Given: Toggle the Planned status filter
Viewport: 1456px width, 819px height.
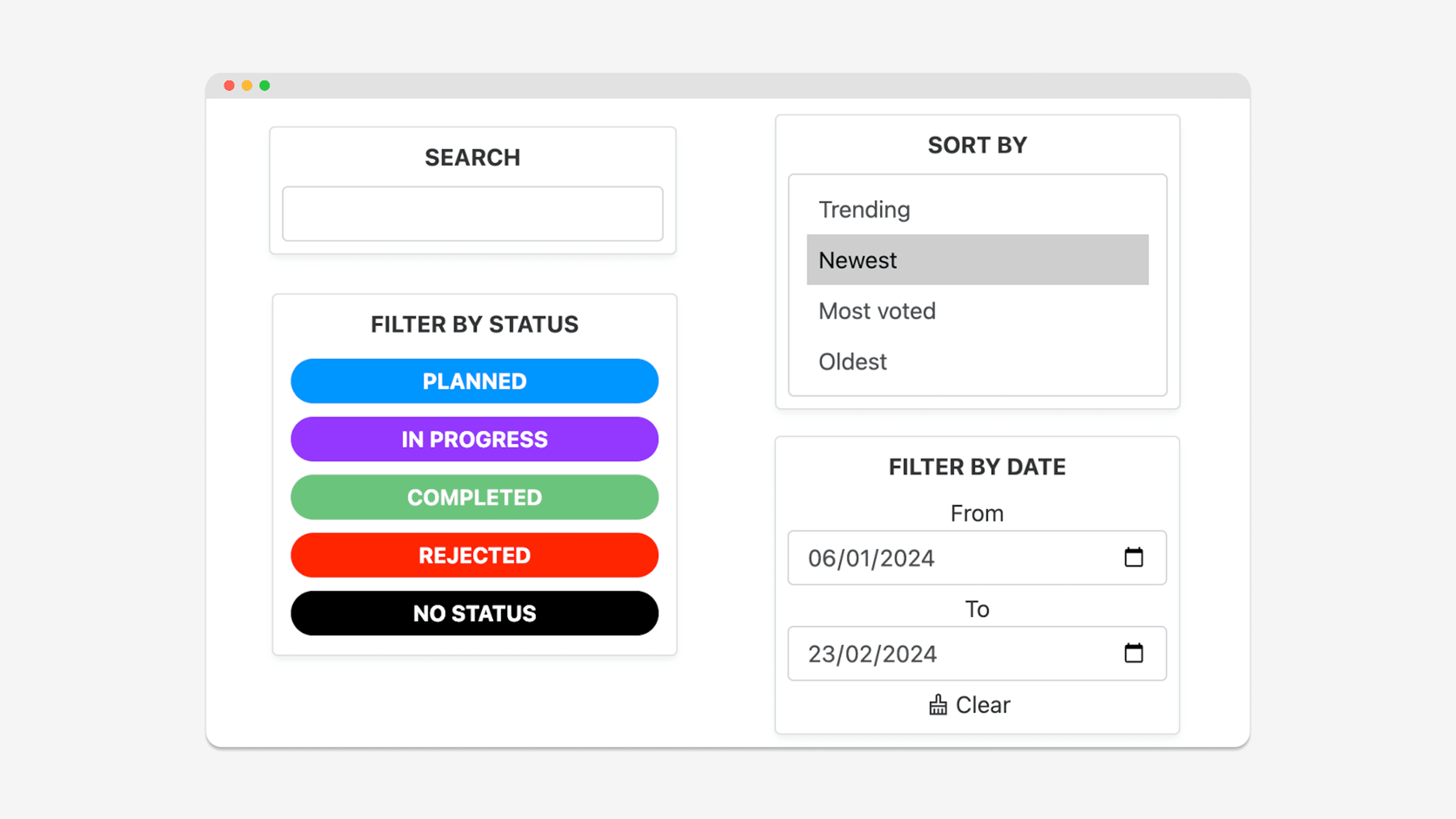Looking at the screenshot, I should pos(474,381).
